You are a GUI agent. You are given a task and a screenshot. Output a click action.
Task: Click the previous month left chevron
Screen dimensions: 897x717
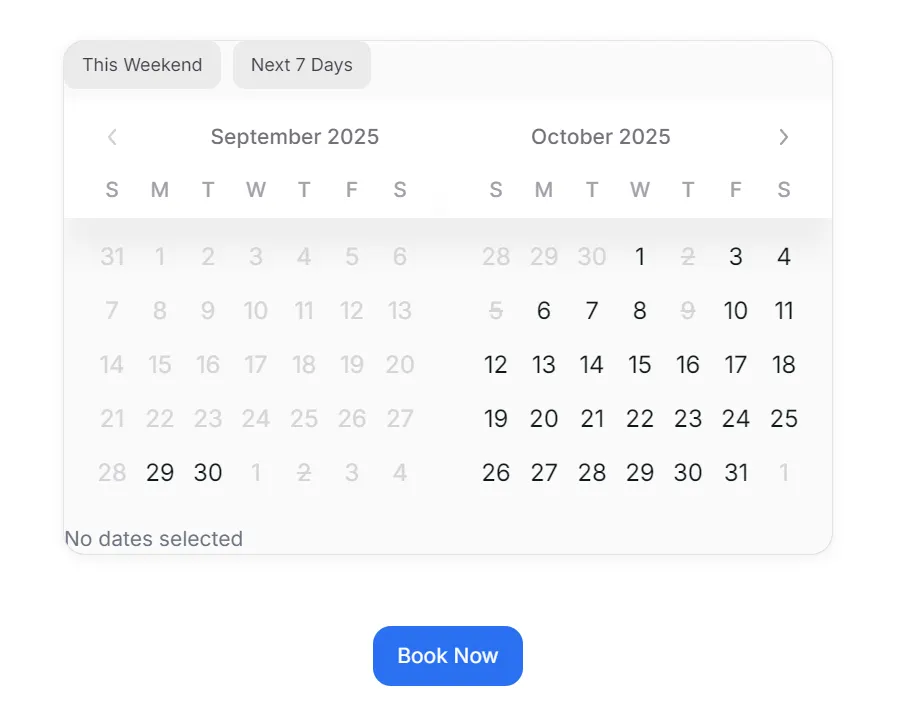[x=112, y=137]
